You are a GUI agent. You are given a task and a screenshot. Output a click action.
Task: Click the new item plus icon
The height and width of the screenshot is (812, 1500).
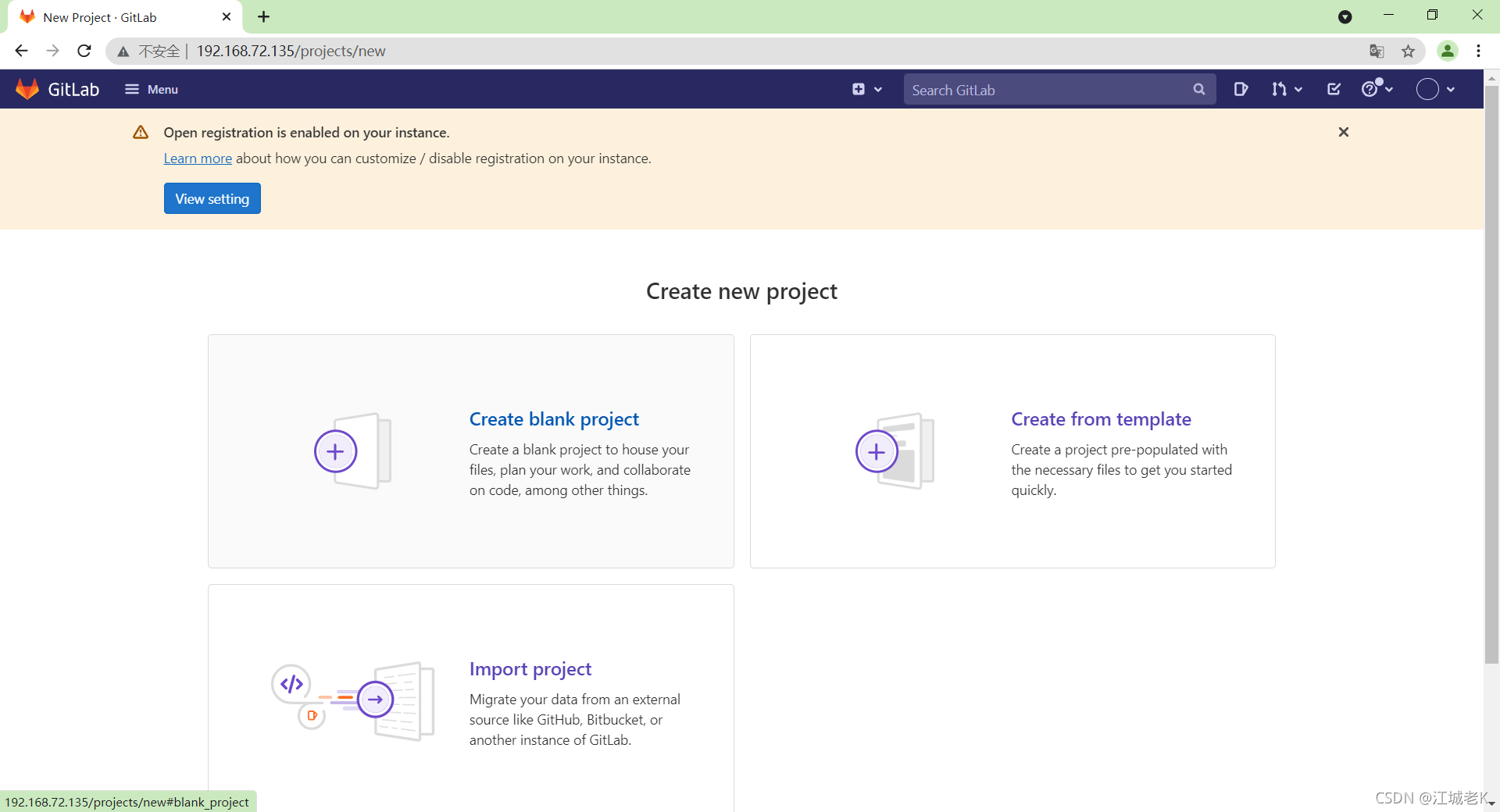click(x=859, y=89)
